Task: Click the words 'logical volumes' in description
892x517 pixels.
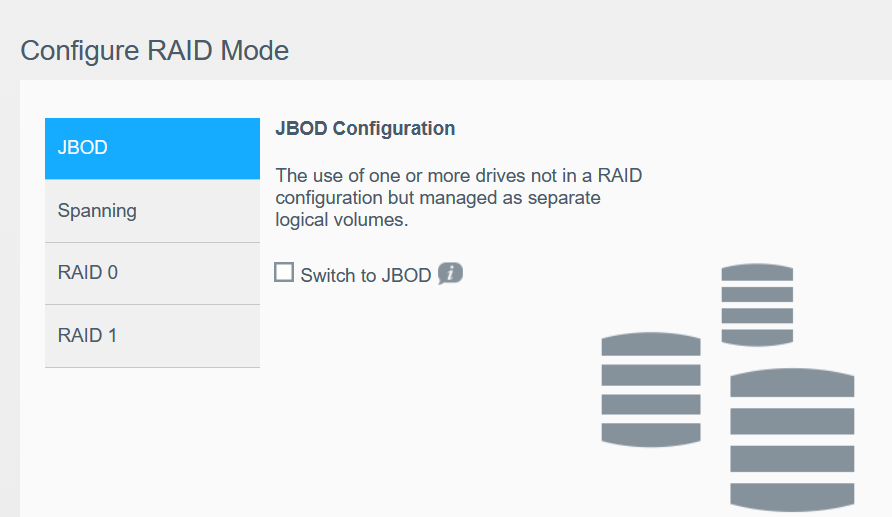Action: [x=341, y=220]
